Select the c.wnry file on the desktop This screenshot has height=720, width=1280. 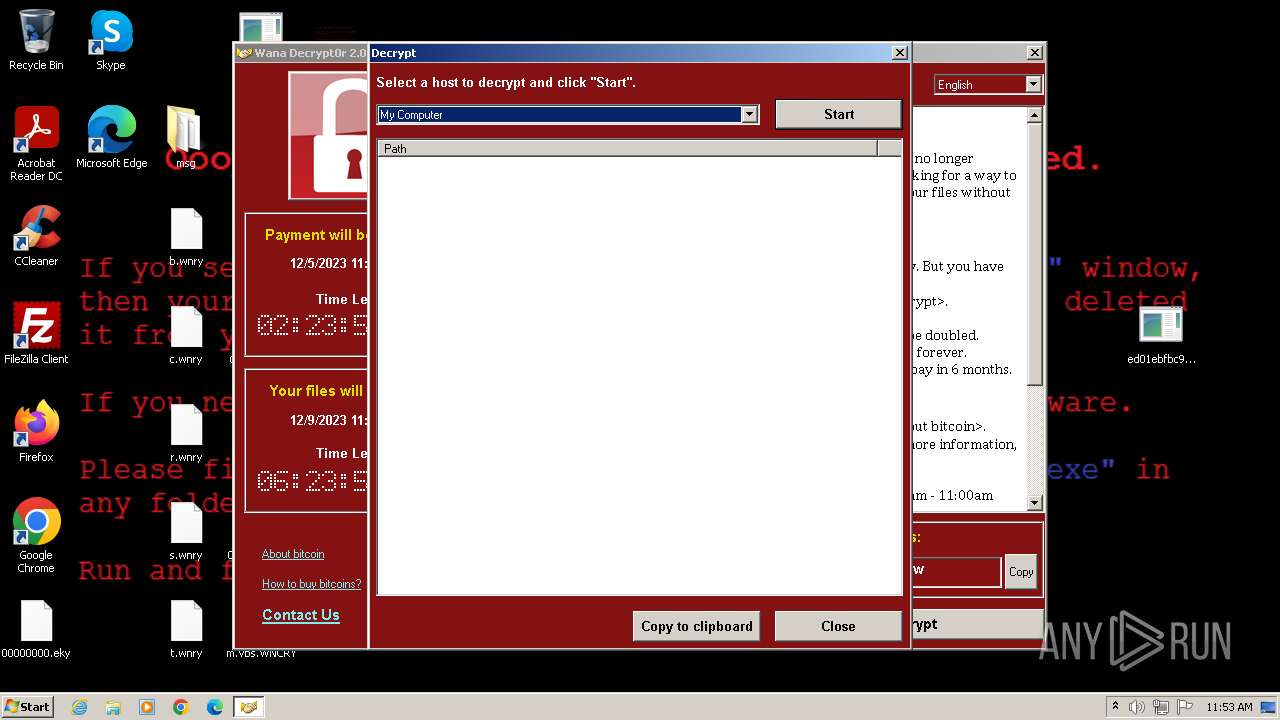click(186, 334)
